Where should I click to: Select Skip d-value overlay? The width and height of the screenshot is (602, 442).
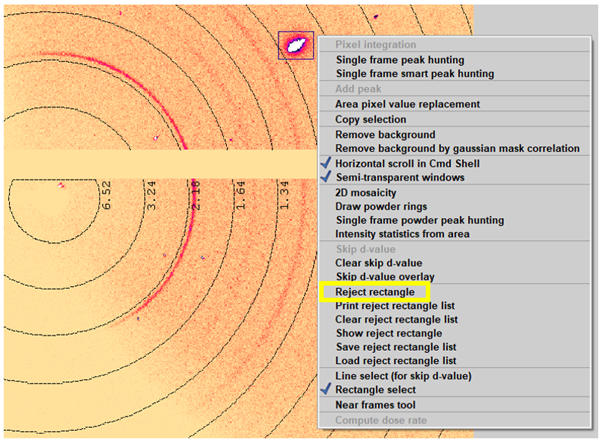tap(385, 277)
